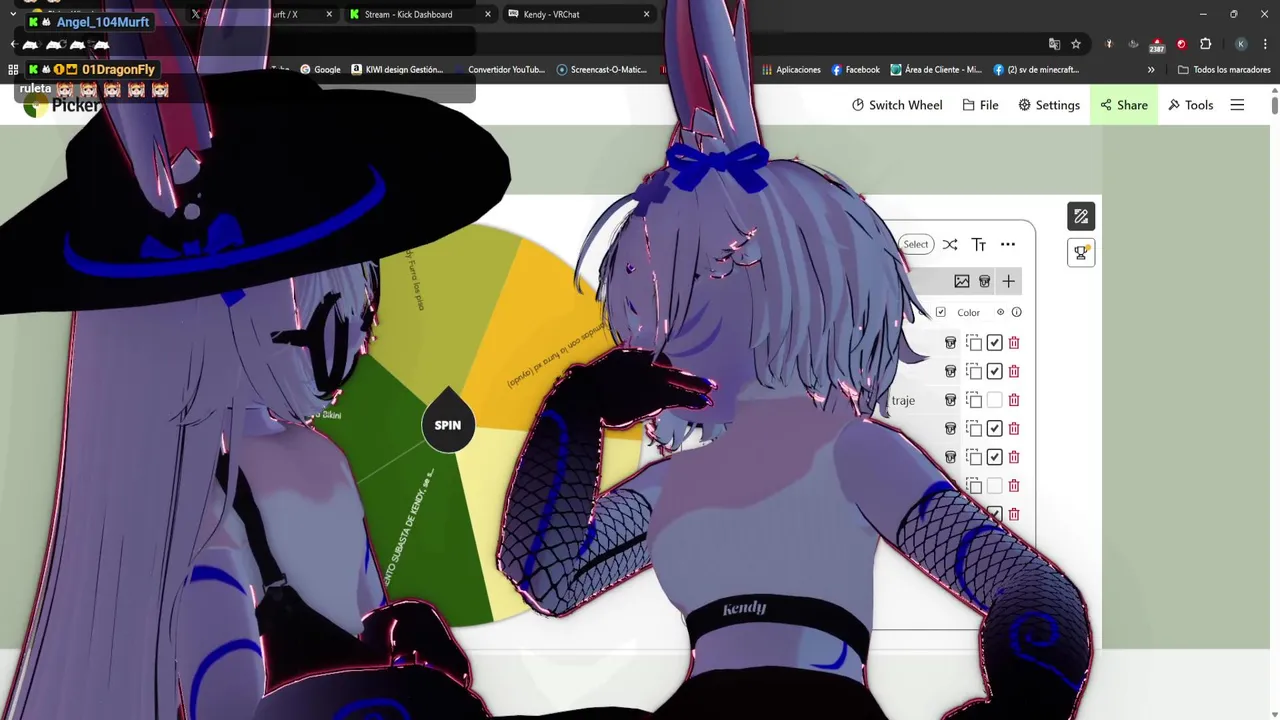The width and height of the screenshot is (1280, 720).
Task: Delete the traje entry
Action: pyautogui.click(x=1014, y=400)
